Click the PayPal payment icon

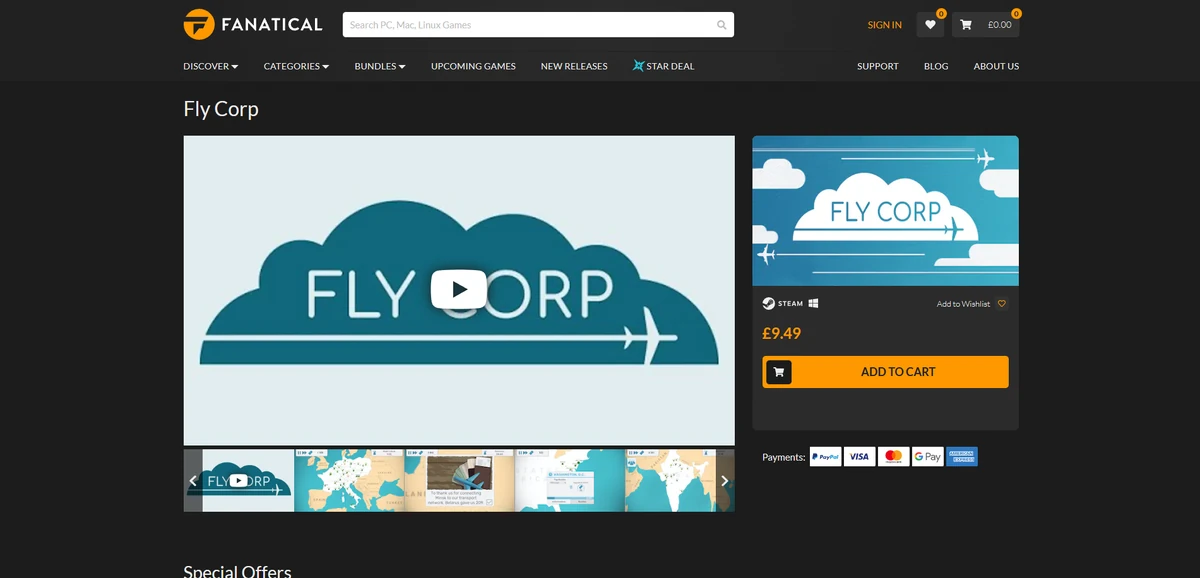click(x=825, y=456)
